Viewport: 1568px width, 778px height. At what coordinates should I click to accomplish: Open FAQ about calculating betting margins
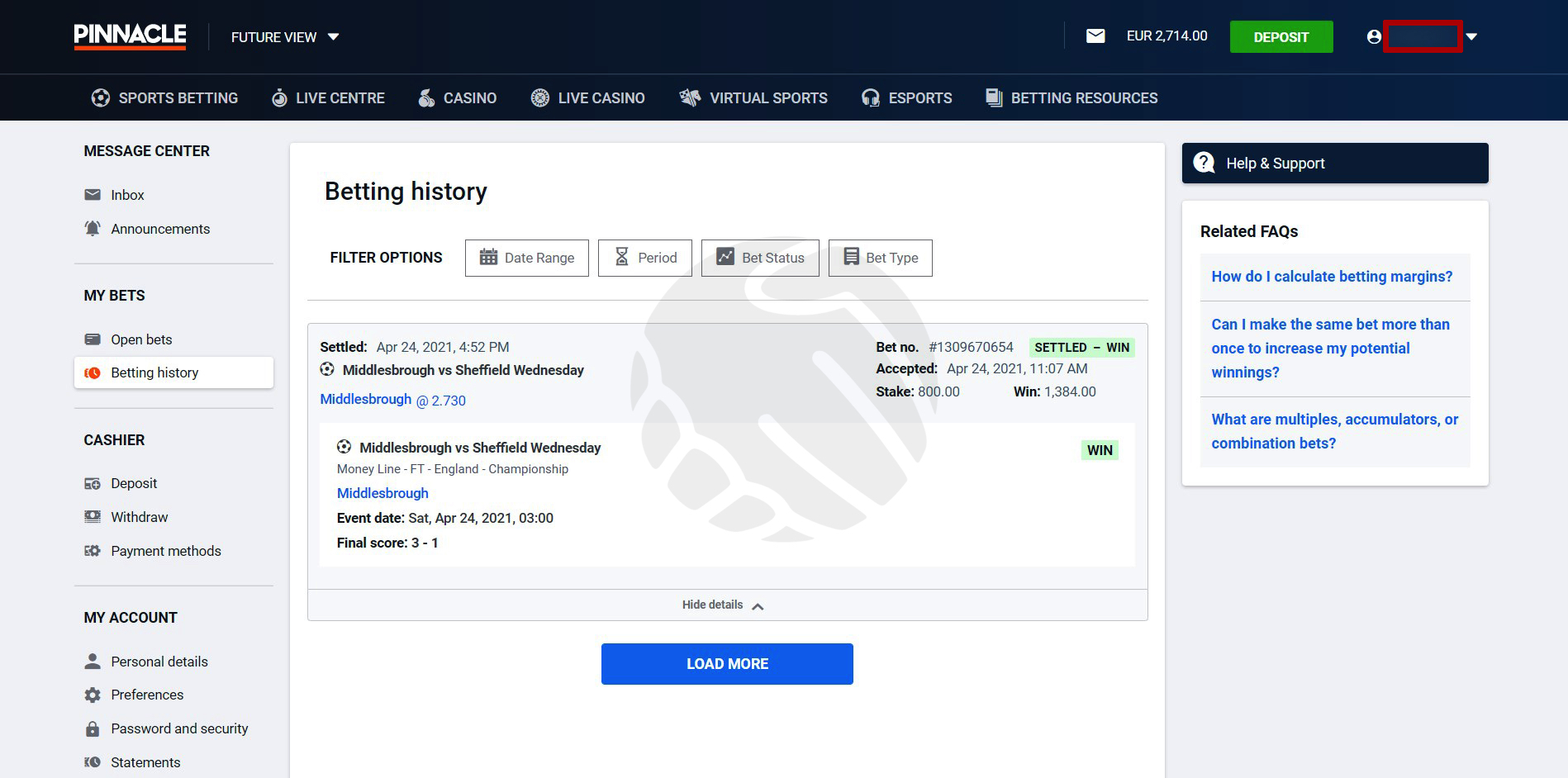[x=1332, y=277]
